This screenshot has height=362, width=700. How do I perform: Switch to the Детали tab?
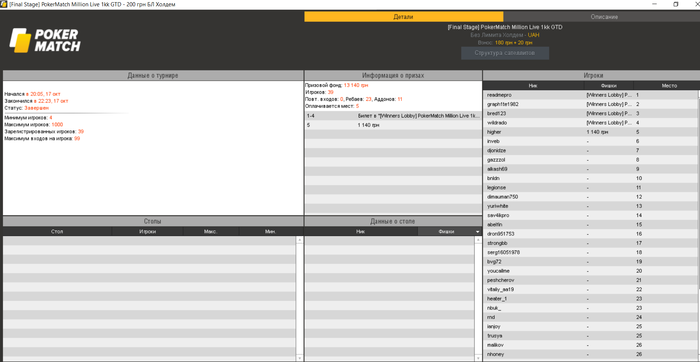404,17
